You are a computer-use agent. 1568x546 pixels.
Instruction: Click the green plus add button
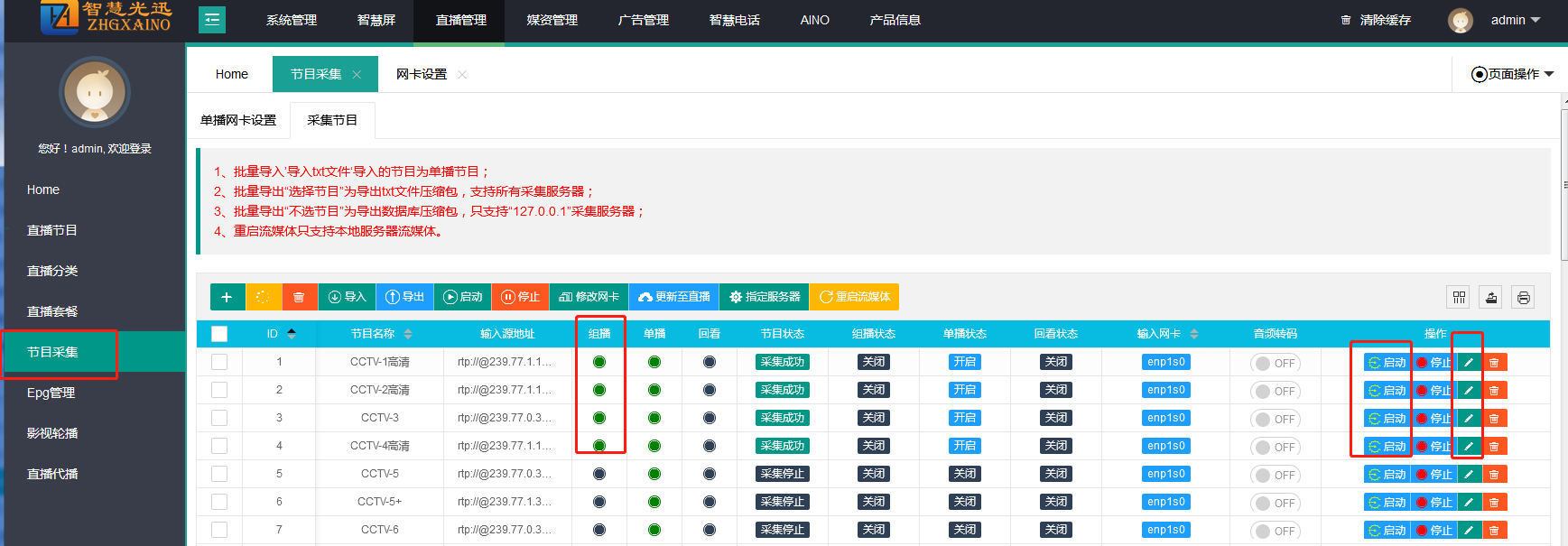(227, 297)
